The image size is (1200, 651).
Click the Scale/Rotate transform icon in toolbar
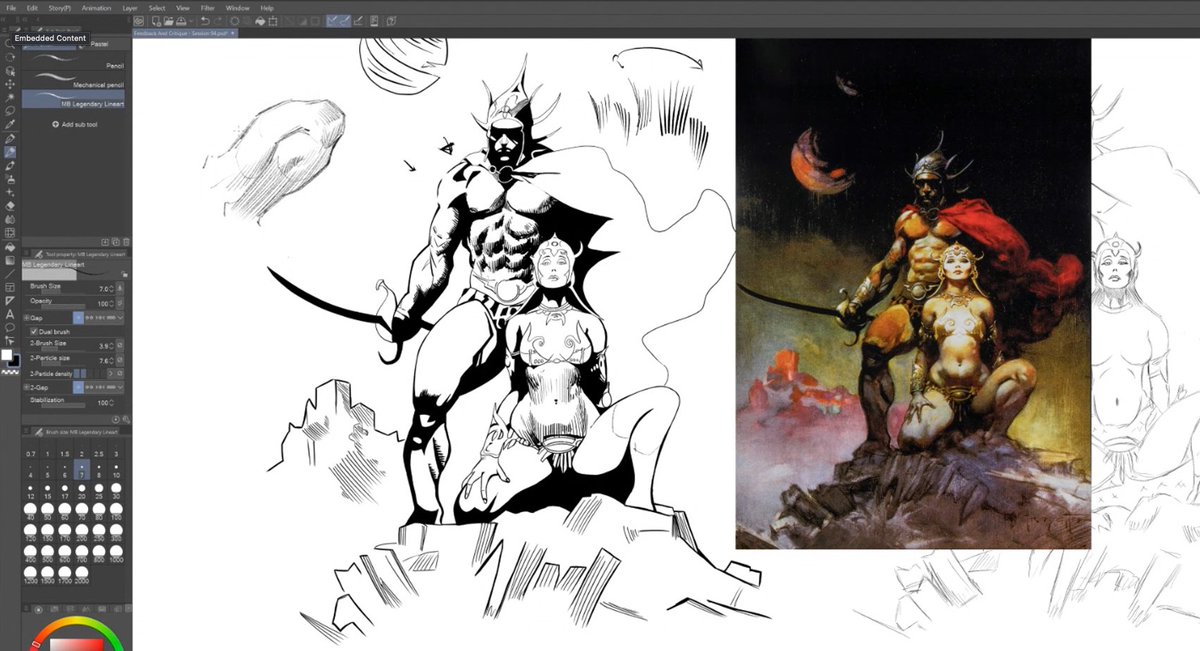(272, 21)
